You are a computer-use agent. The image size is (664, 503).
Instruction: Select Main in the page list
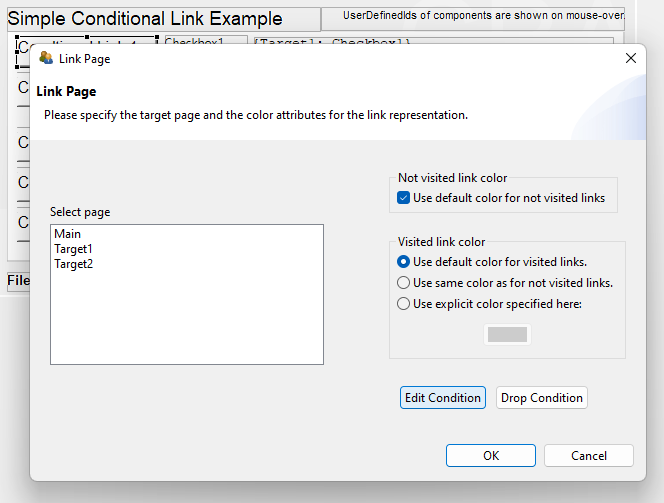68,234
